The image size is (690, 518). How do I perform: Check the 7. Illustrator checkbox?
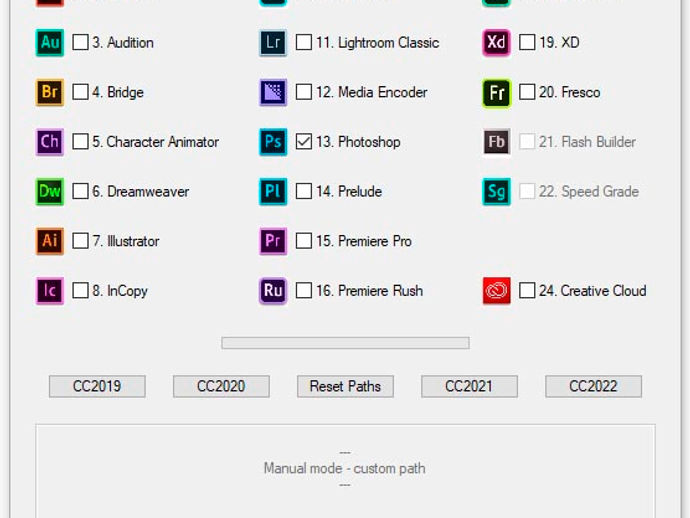click(x=80, y=241)
